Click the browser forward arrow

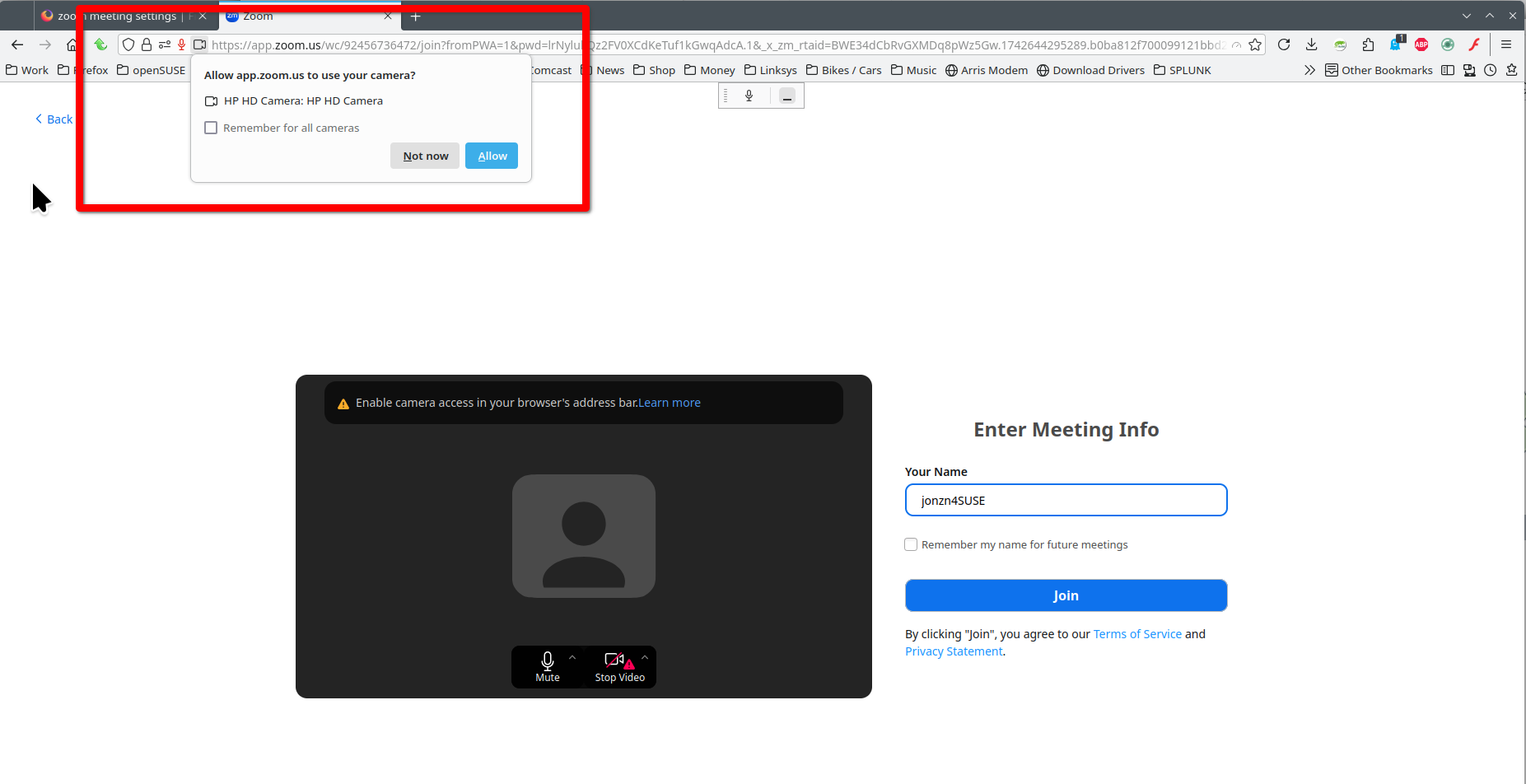(x=45, y=44)
